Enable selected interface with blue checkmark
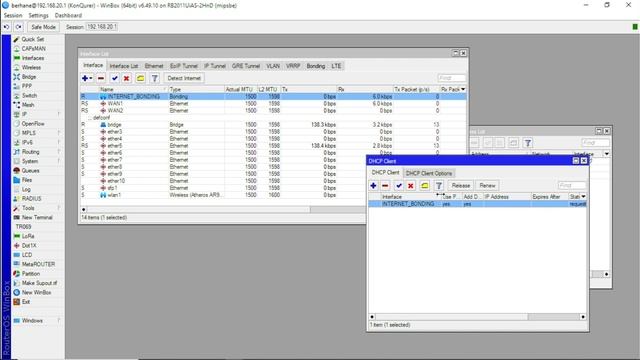Viewport: 640px width, 360px height. coord(115,78)
